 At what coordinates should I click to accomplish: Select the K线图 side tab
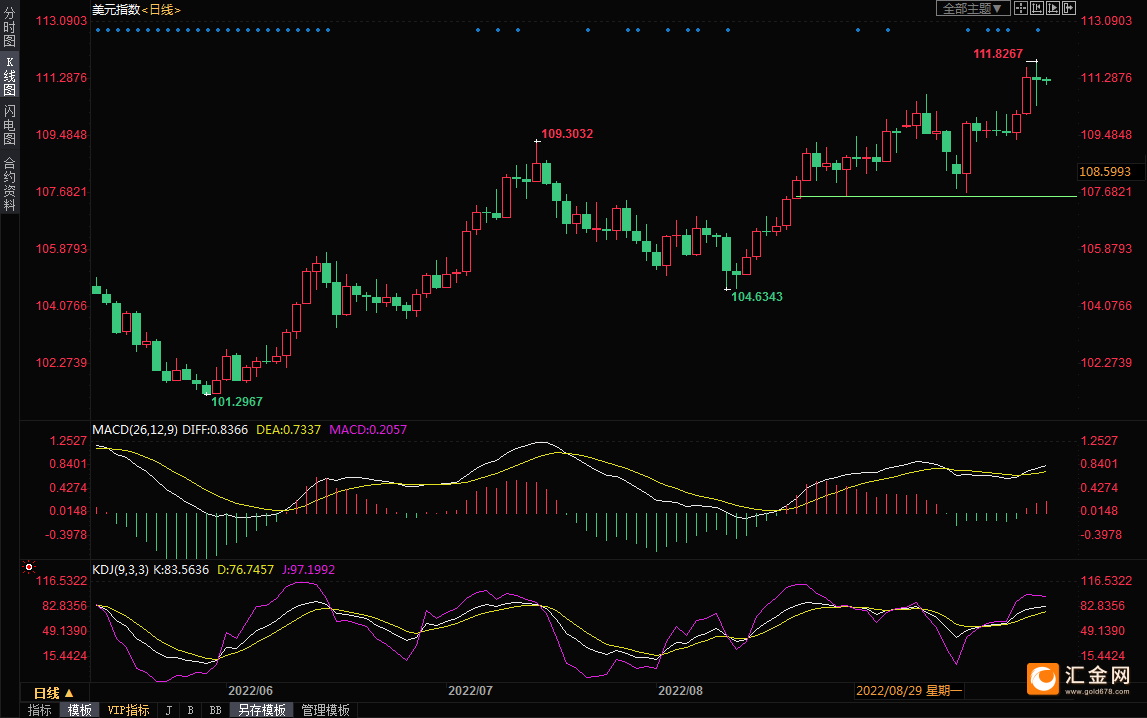click(x=9, y=76)
